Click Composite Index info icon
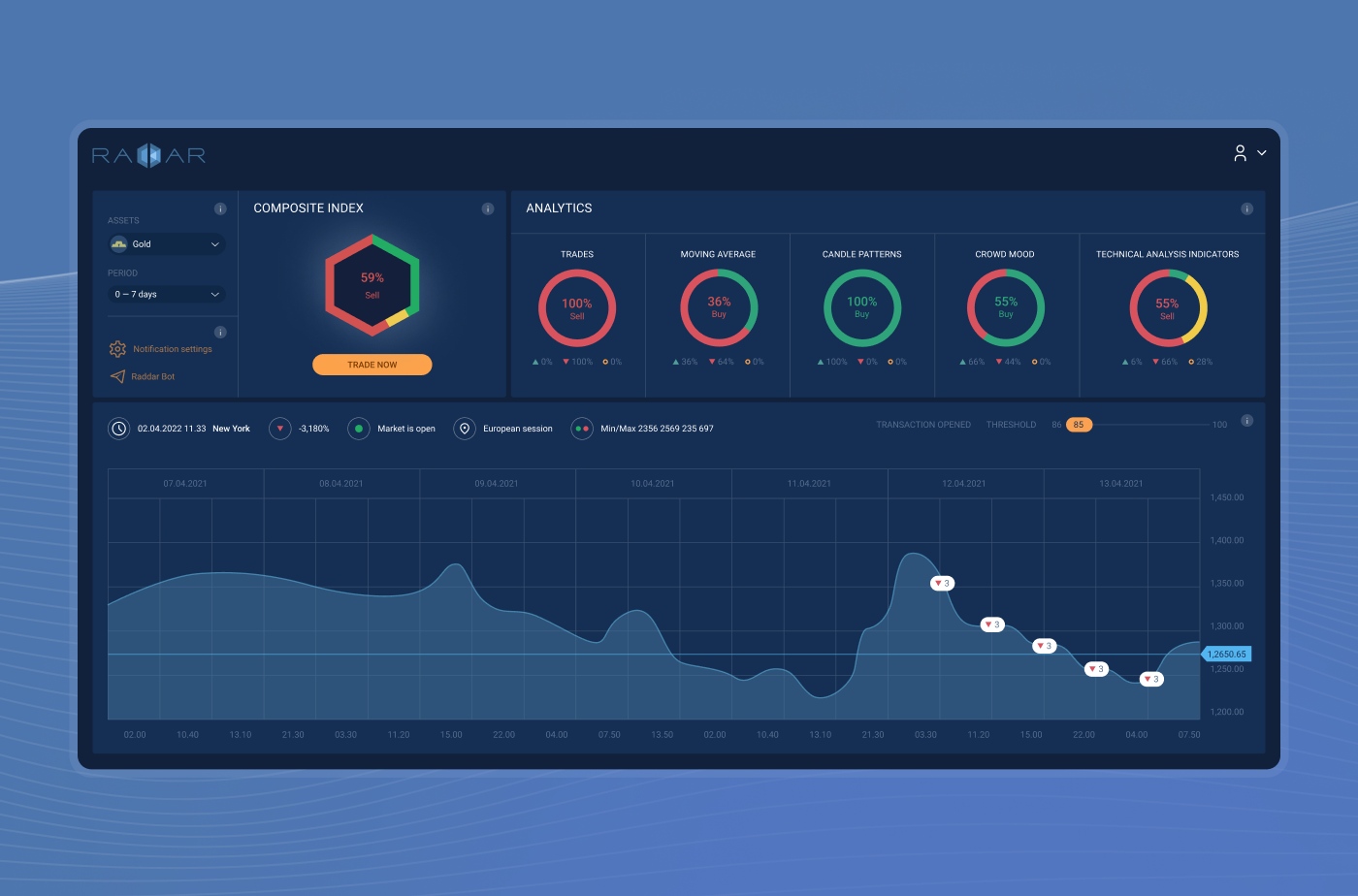This screenshot has height=896, width=1358. [x=488, y=208]
